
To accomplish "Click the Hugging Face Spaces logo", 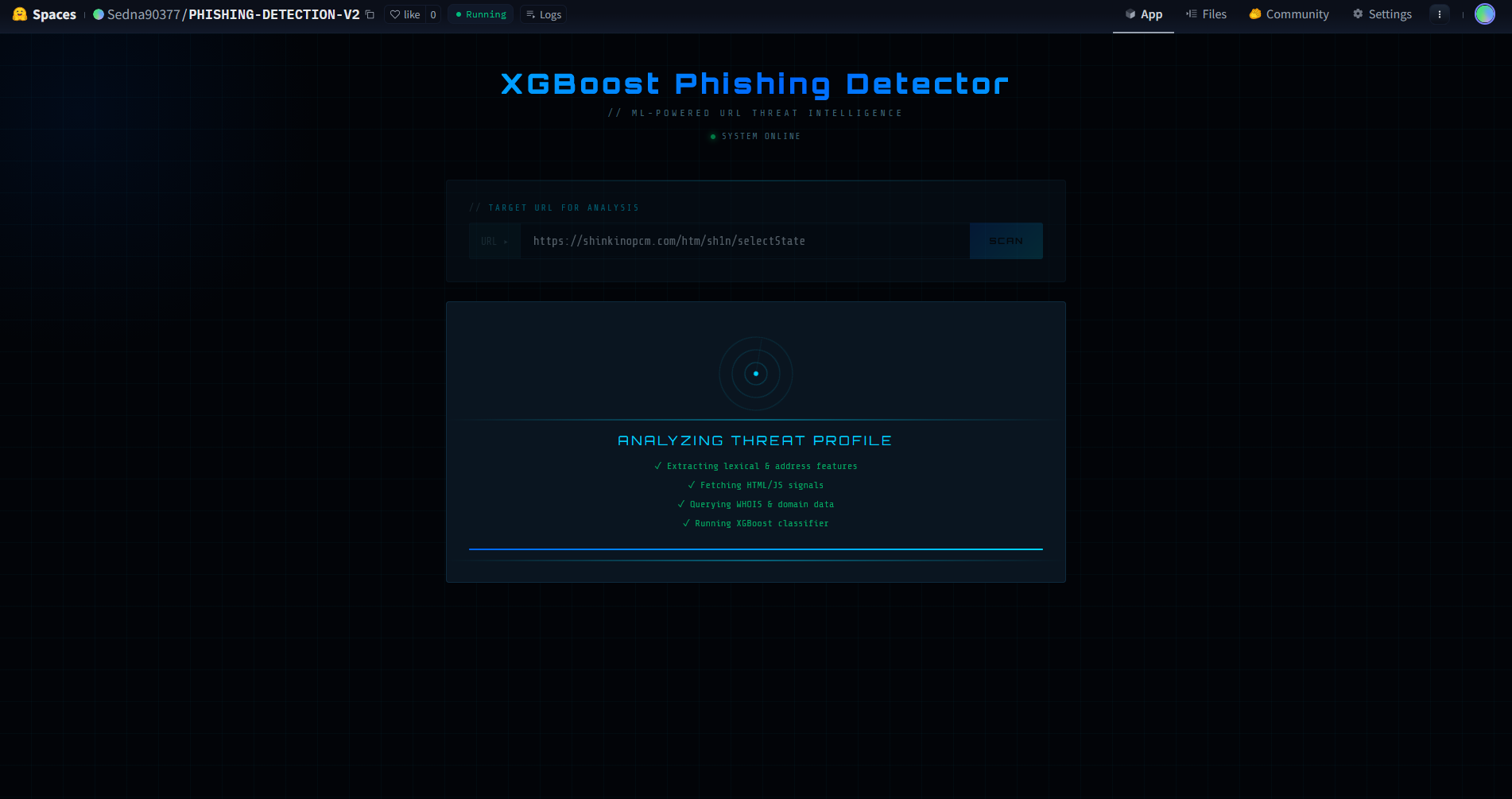I will [45, 14].
